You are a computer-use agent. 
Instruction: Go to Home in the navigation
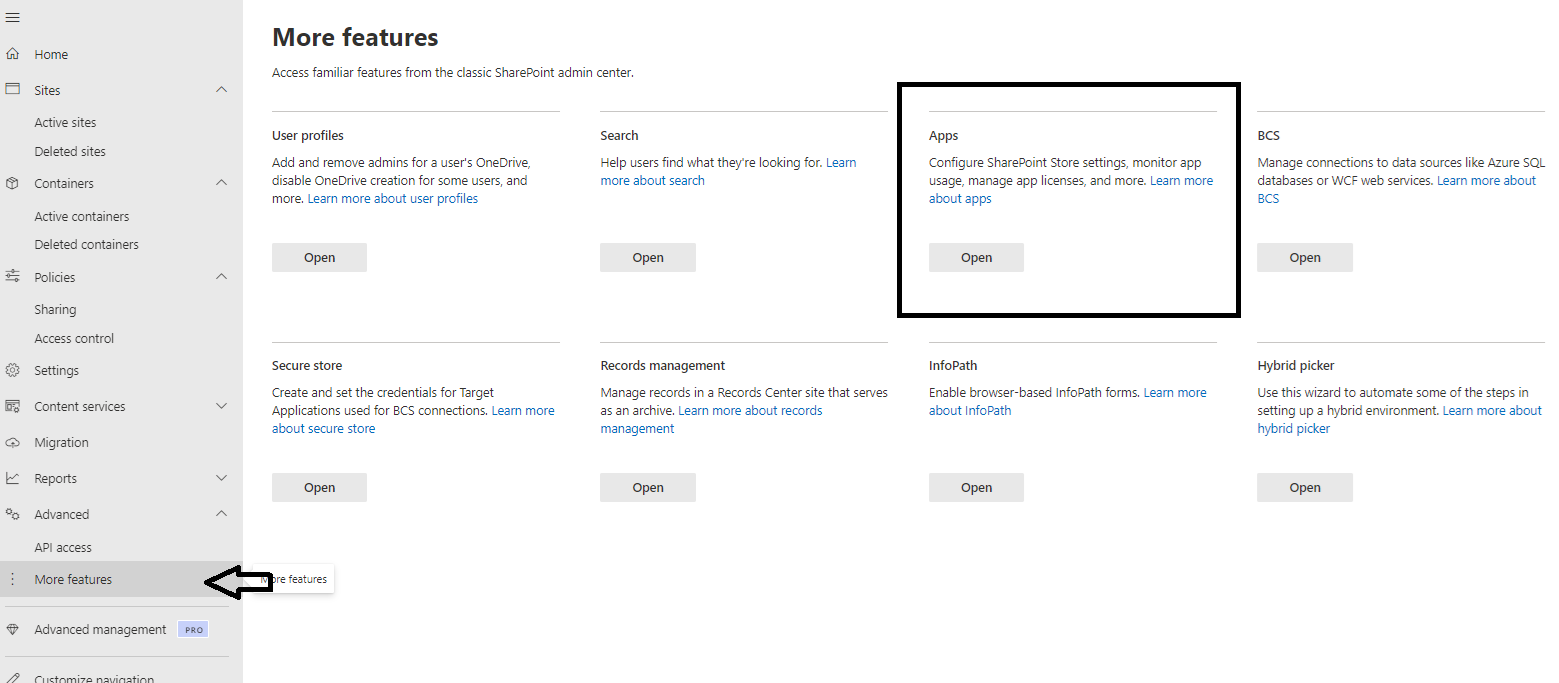pyautogui.click(x=51, y=54)
